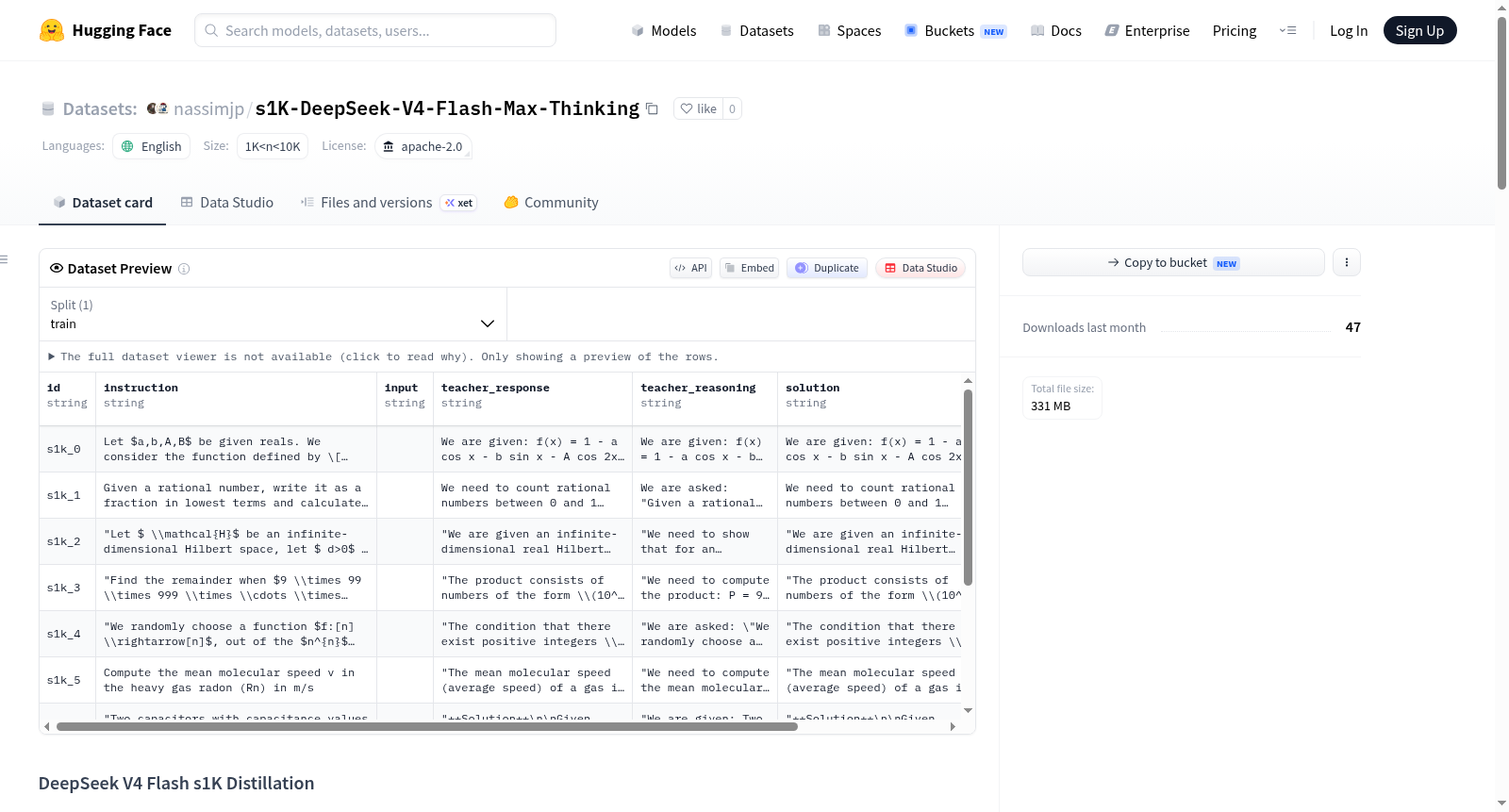Click the Log In link
Screen dimensions: 1509x812
(1349, 30)
